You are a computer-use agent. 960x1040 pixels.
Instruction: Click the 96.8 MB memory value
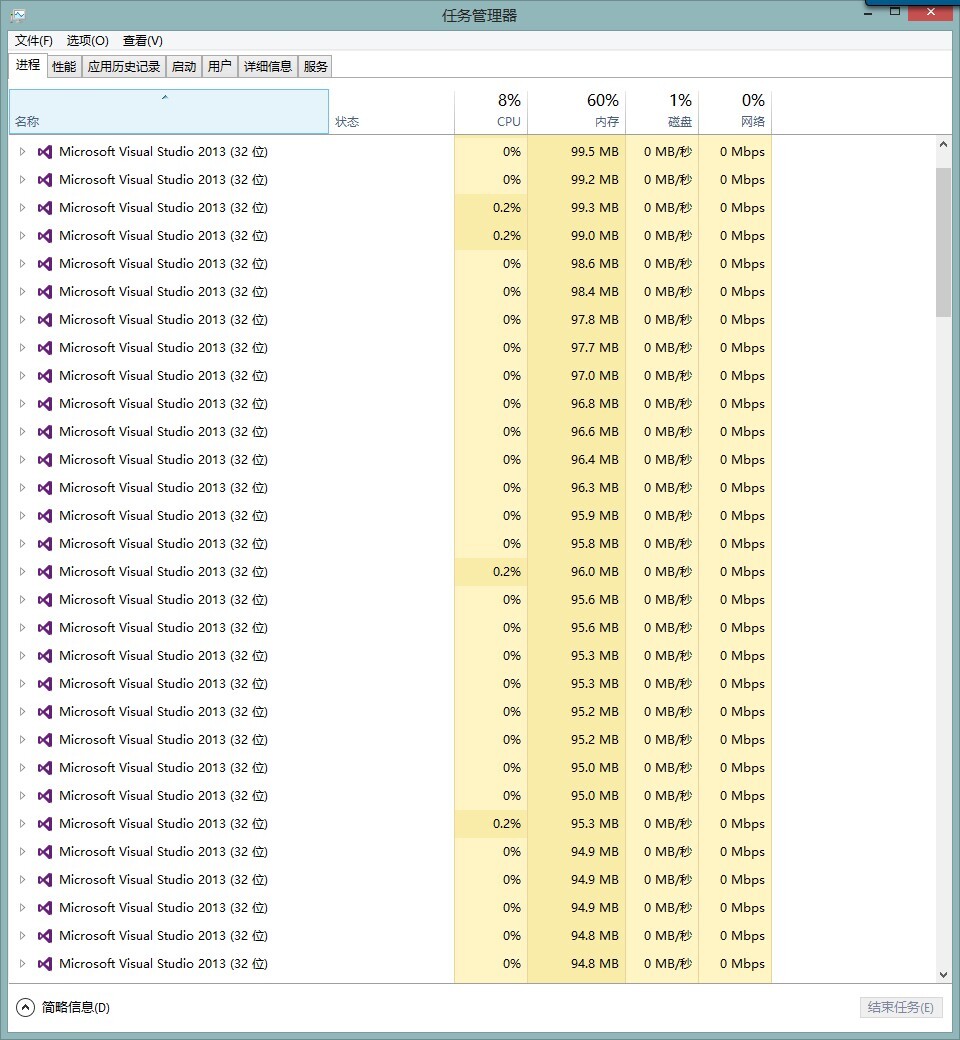[x=594, y=404]
